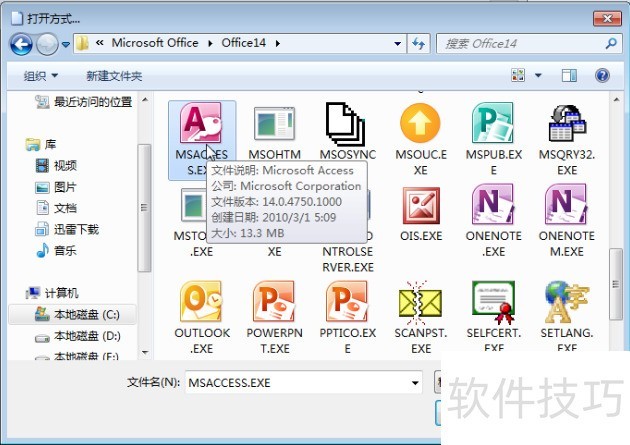Image resolution: width=630 pixels, height=445 pixels.
Task: Open the recent pages dropdown arrow
Action: point(66,44)
